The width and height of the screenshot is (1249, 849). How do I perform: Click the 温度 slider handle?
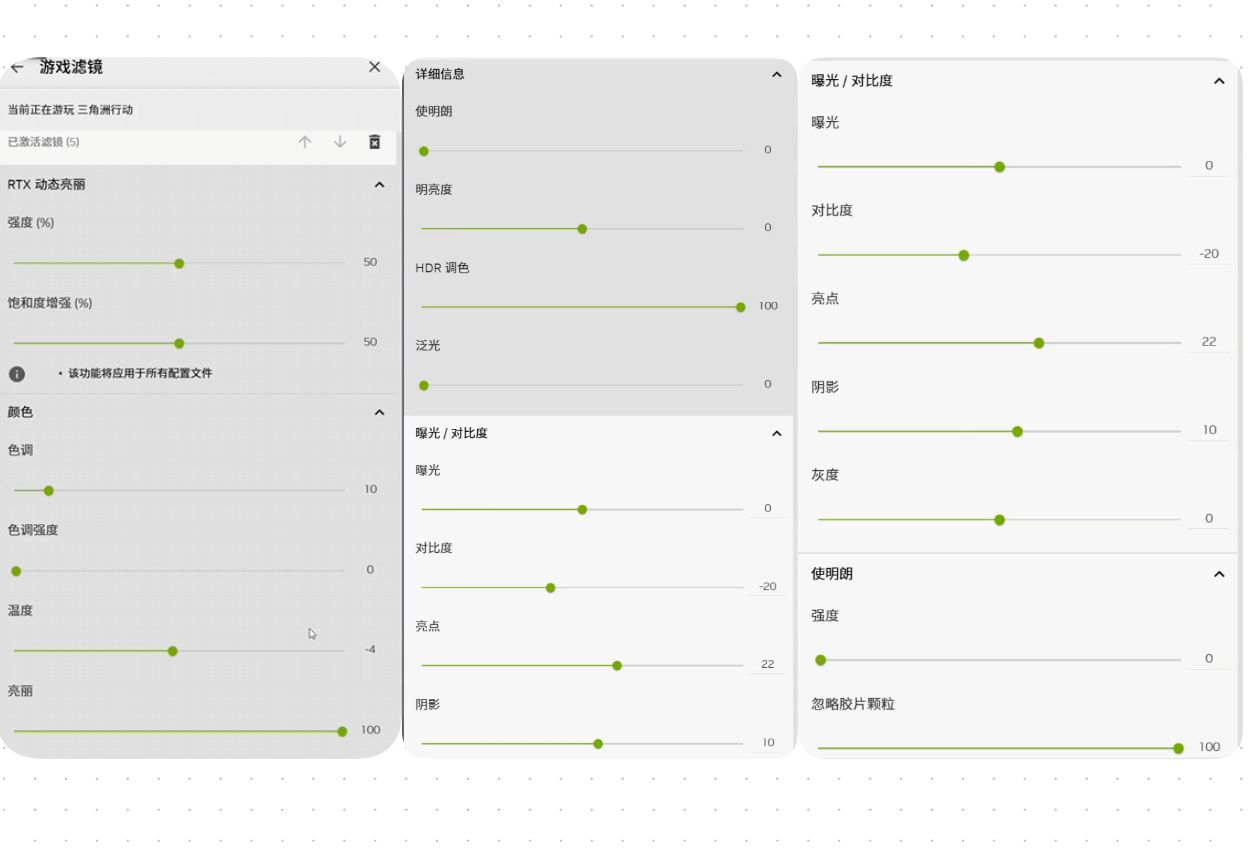(173, 652)
